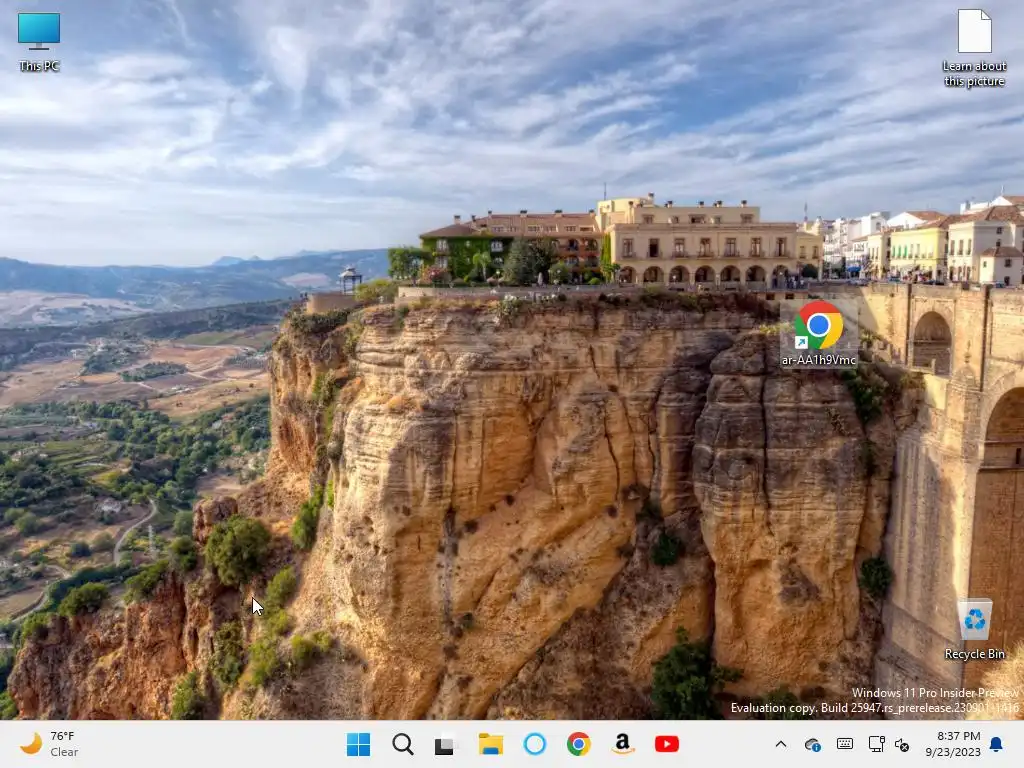
Task: Open the Windows Start menu
Action: pyautogui.click(x=359, y=744)
